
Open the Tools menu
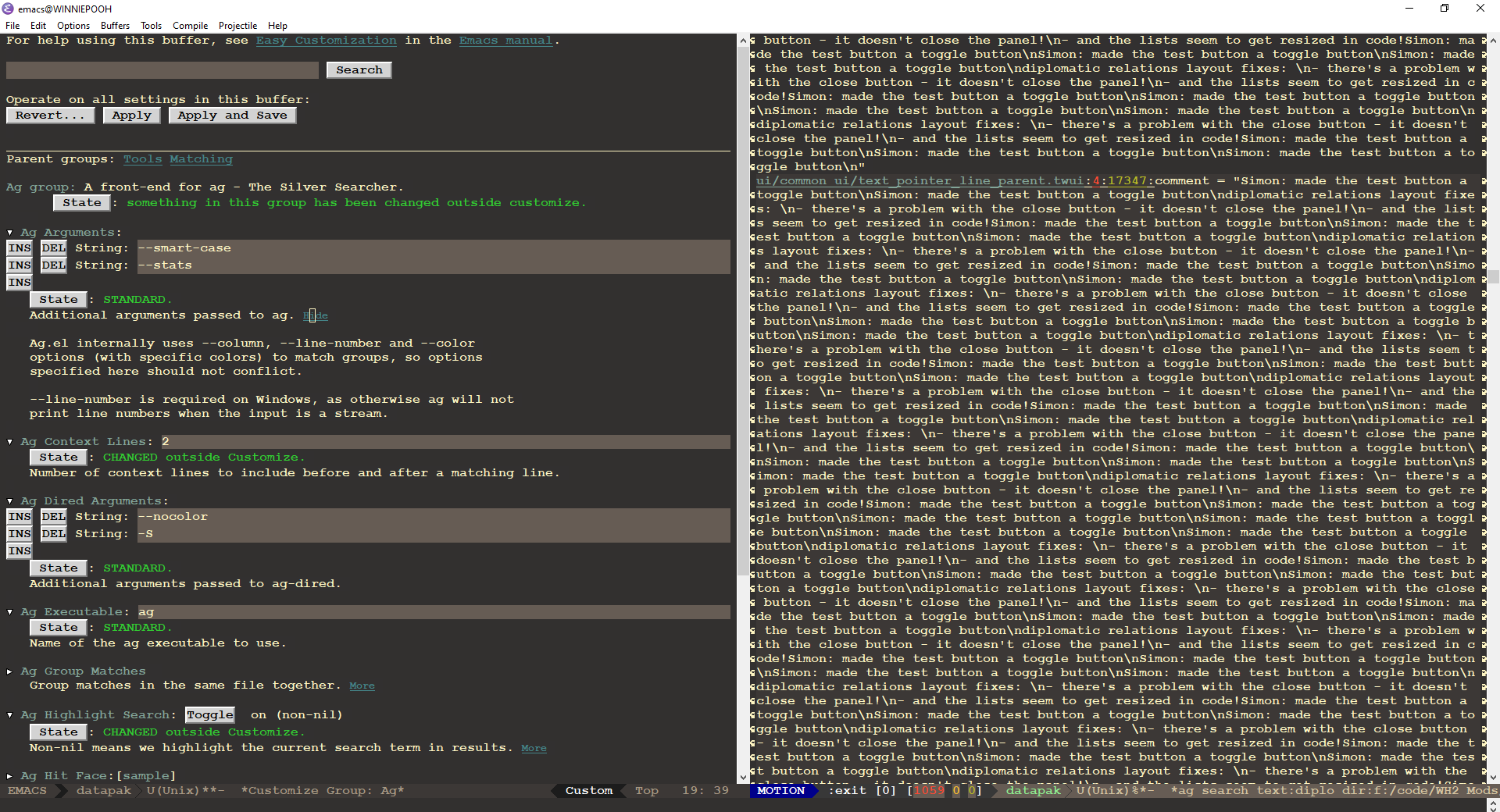(151, 26)
